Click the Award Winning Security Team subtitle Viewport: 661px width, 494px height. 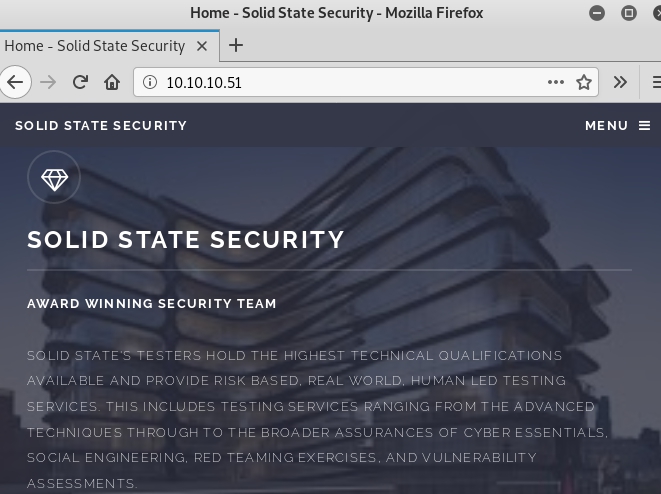[152, 303]
